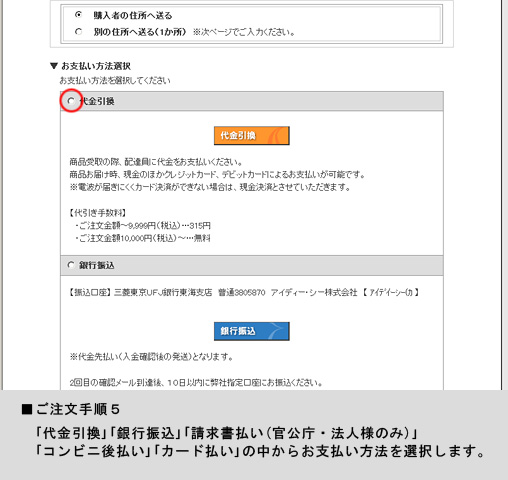508x480 pixels.
Task: Click the 【代引き手数料】 heading text
Action: (98, 213)
